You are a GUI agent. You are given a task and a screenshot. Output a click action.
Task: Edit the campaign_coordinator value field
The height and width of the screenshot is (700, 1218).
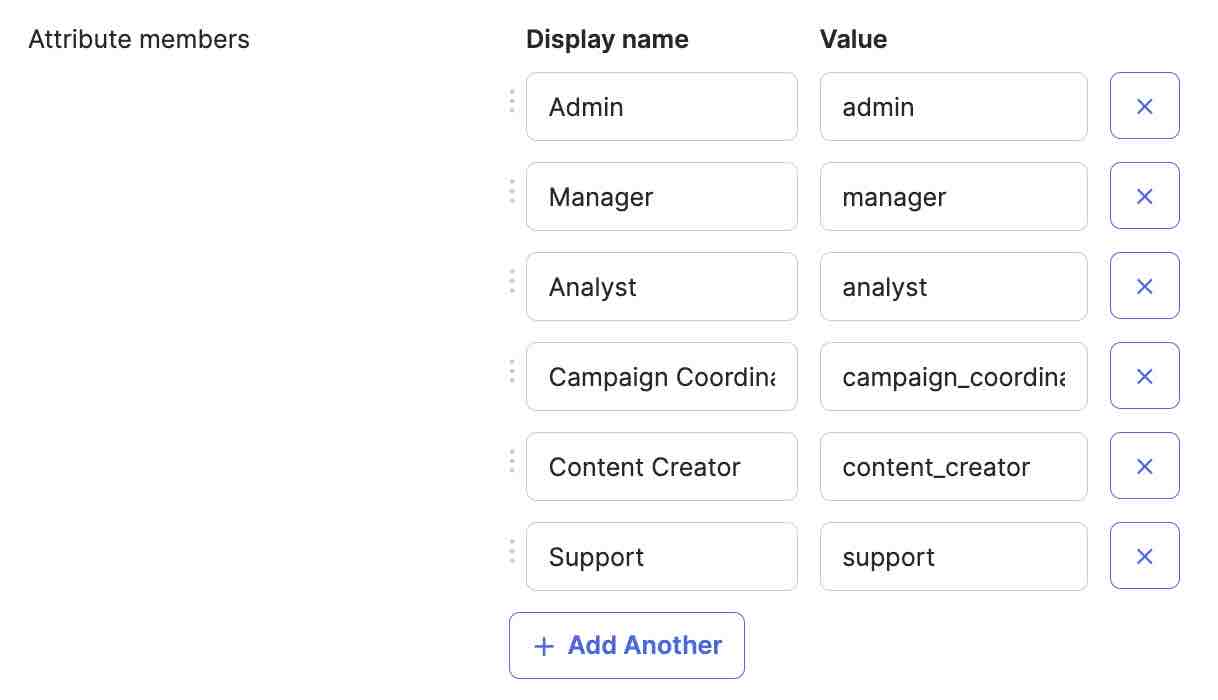[x=953, y=376]
